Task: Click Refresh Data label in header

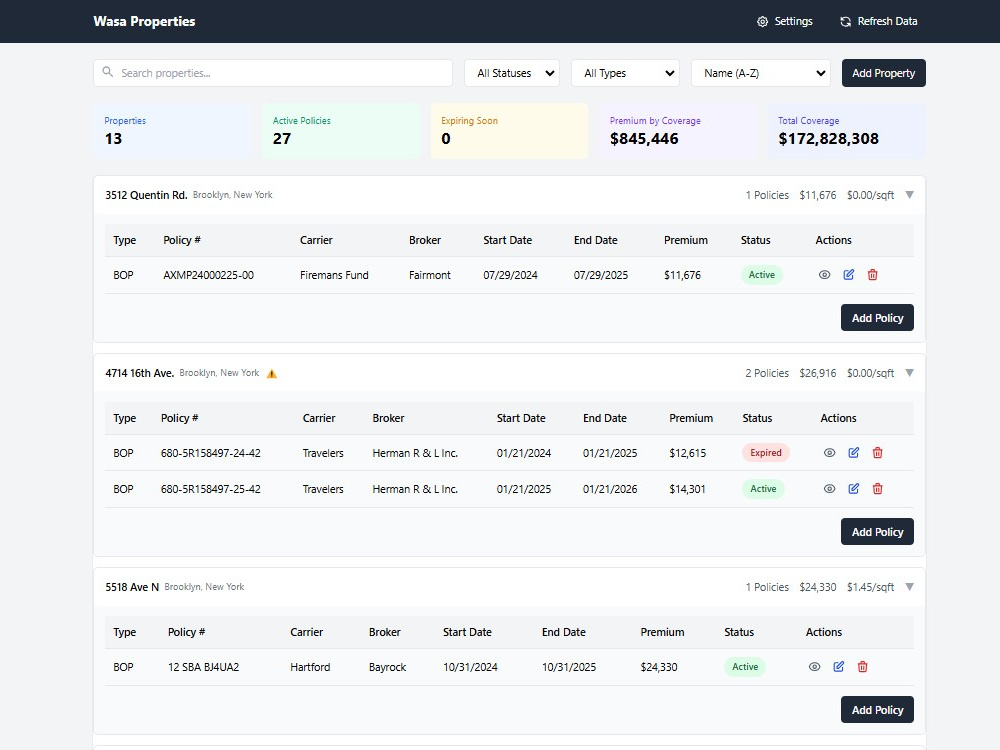Action: (x=887, y=21)
